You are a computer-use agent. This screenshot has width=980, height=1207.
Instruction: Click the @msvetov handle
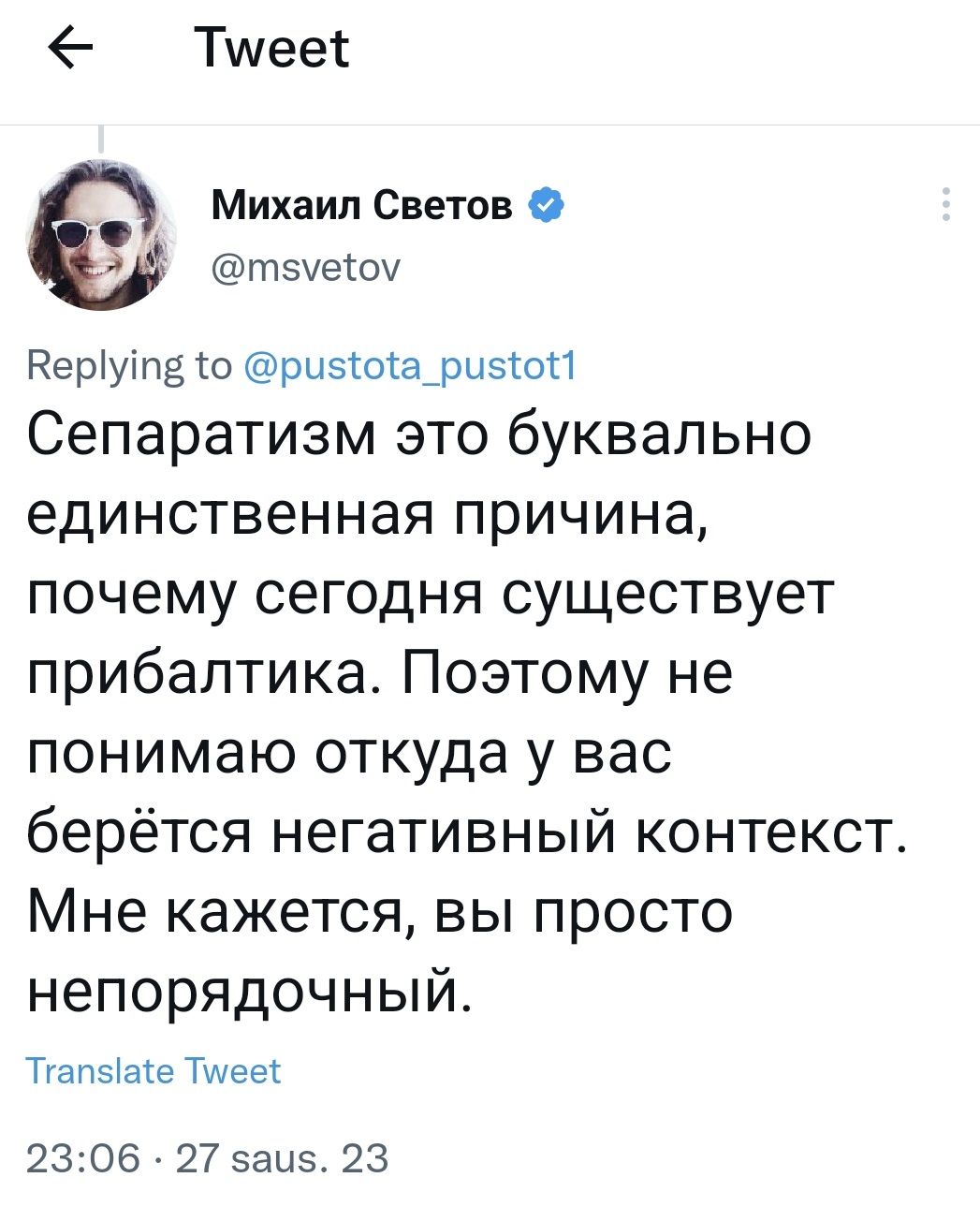pos(306,270)
